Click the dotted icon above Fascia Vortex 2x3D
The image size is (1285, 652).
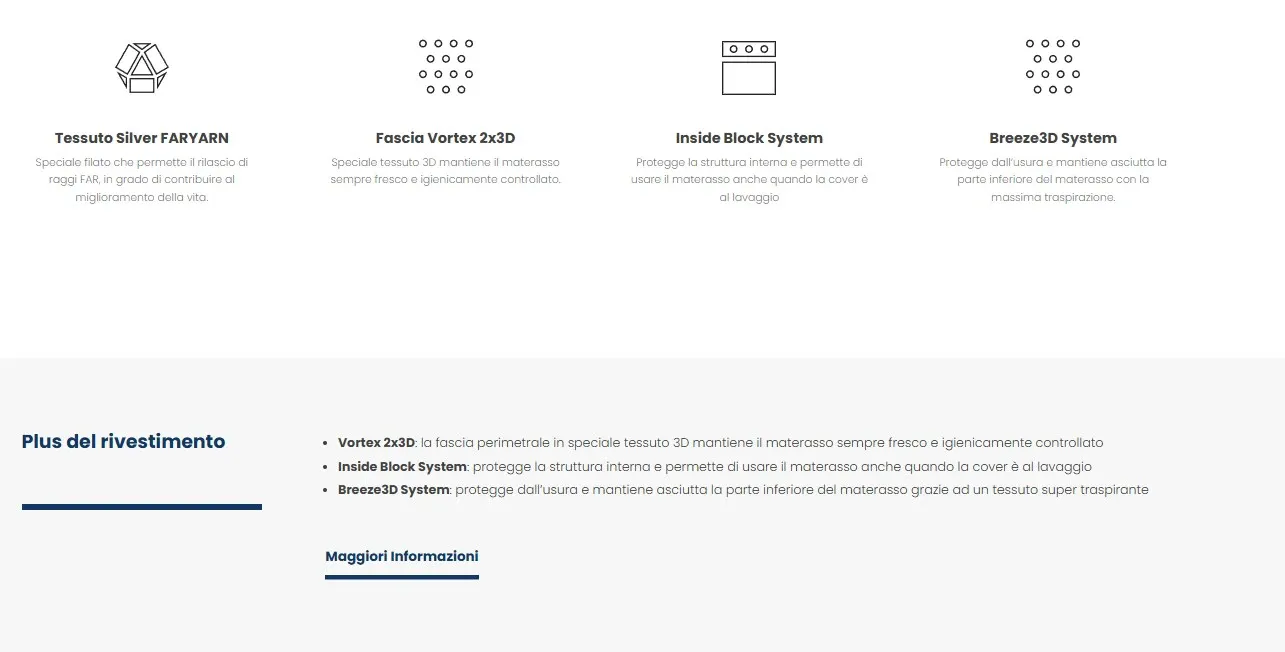(x=446, y=67)
